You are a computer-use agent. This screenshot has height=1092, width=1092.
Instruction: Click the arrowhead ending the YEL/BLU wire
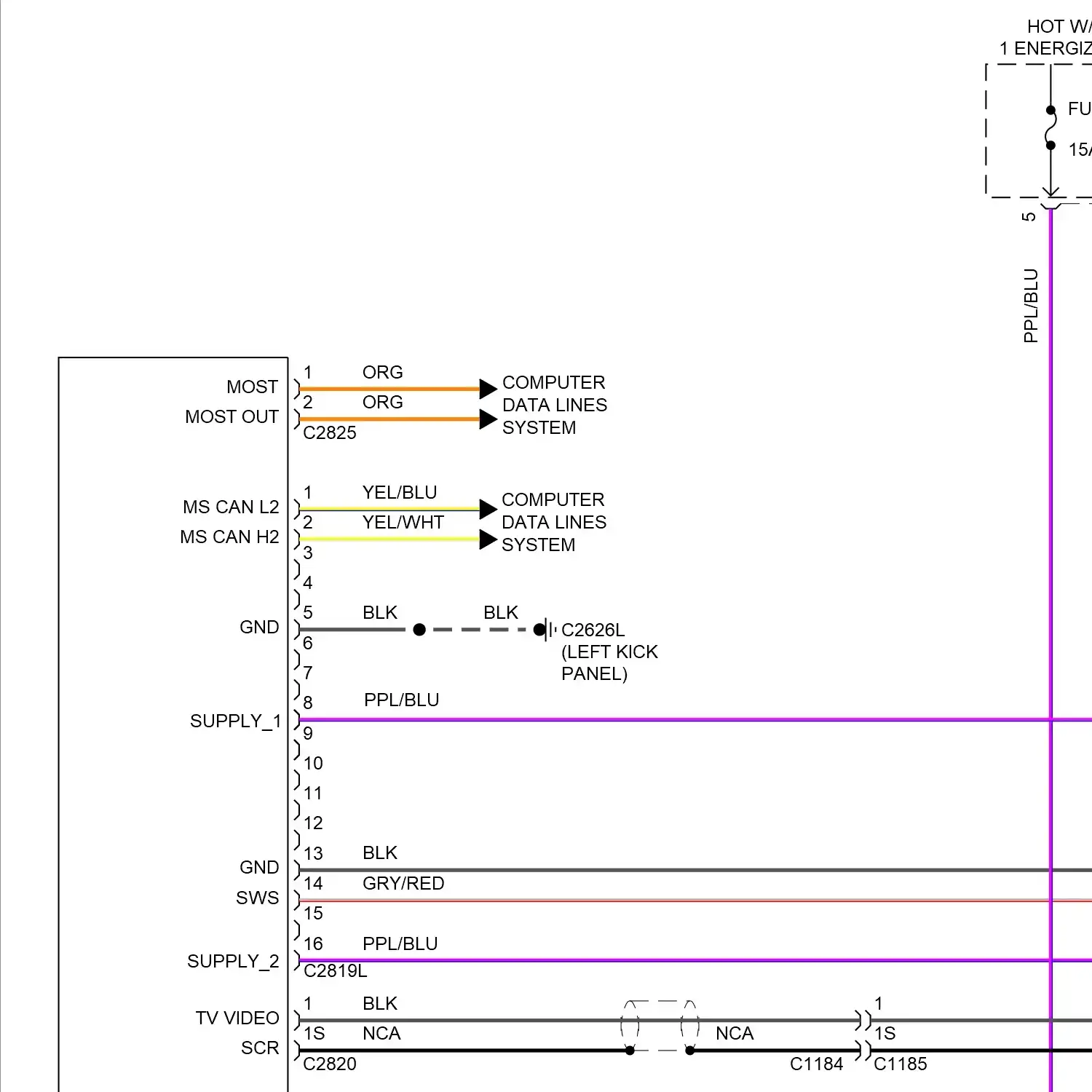[487, 509]
